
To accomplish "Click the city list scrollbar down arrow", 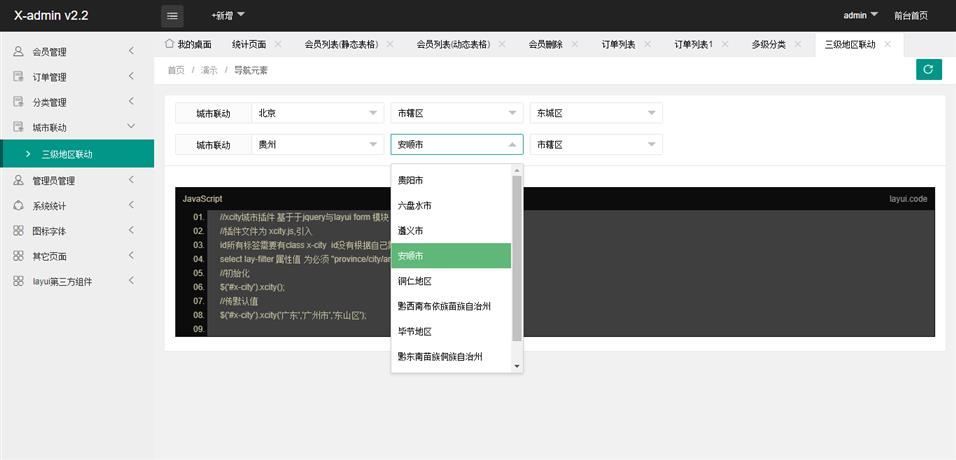I will click(517, 366).
